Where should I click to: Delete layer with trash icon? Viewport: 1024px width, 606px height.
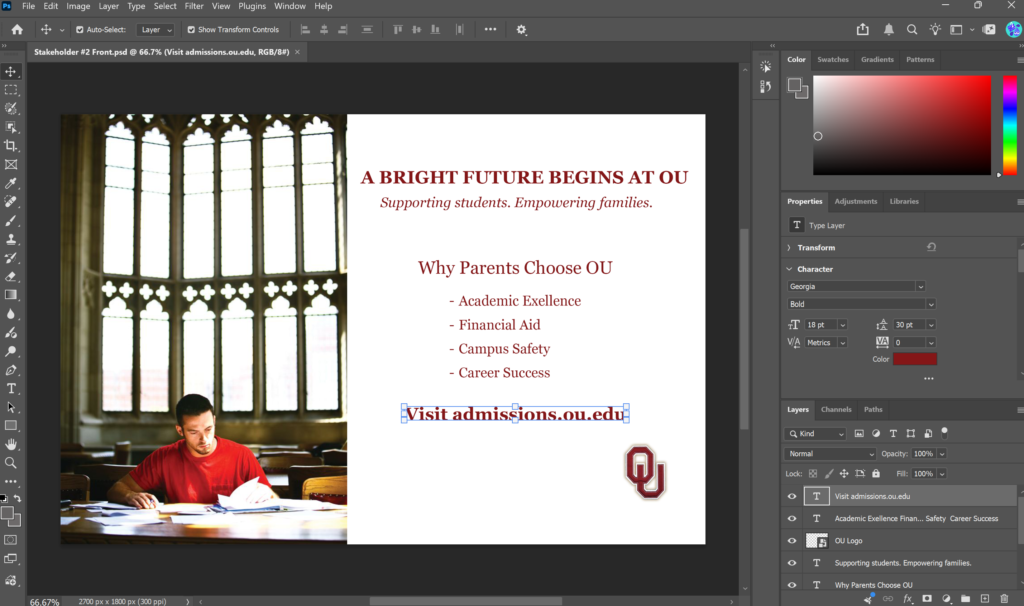click(x=1004, y=598)
